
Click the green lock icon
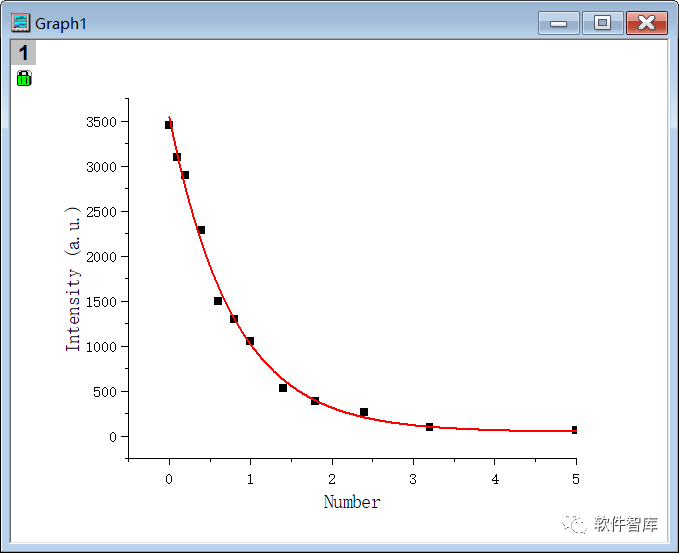[x=24, y=78]
